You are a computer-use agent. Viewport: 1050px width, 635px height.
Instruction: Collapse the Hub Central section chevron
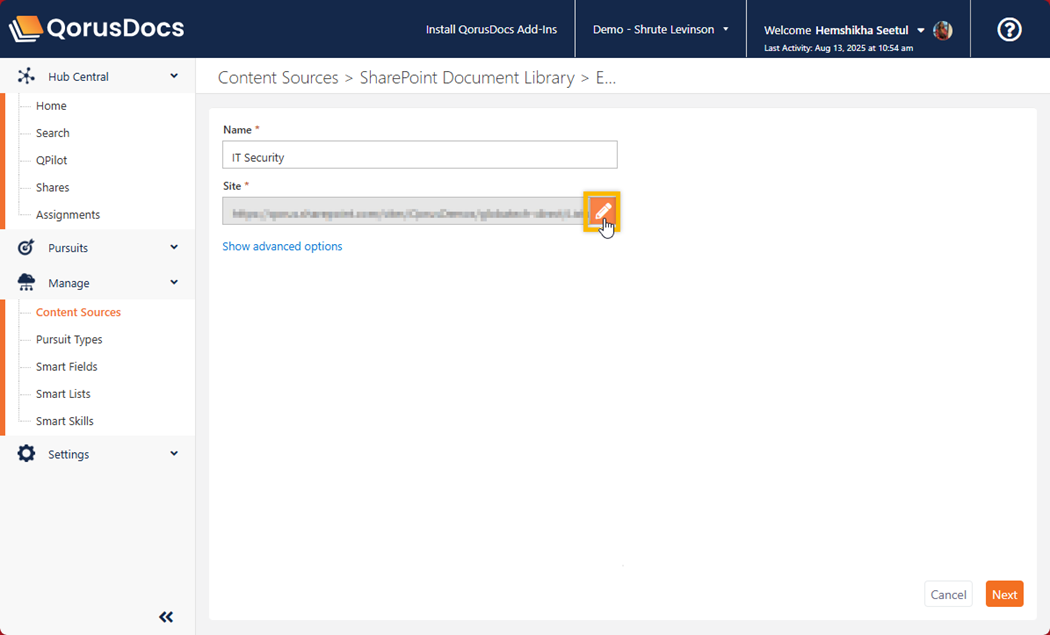[174, 76]
